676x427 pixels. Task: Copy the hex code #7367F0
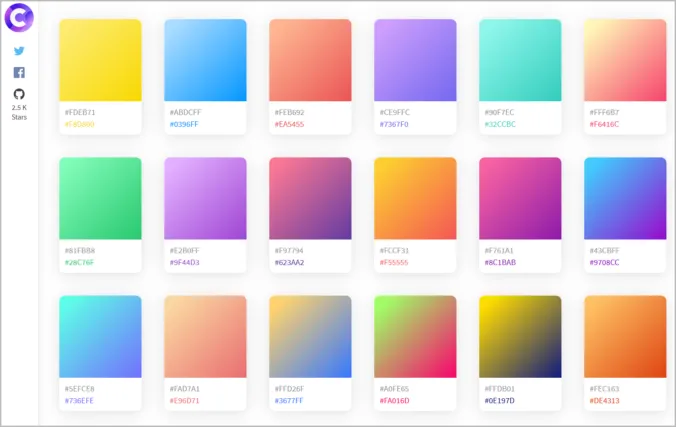click(x=394, y=124)
